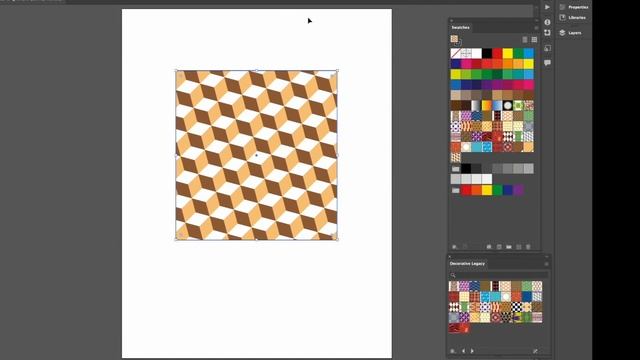Select the Decorative Legacy tab
The width and height of the screenshot is (640, 360).
(467, 264)
